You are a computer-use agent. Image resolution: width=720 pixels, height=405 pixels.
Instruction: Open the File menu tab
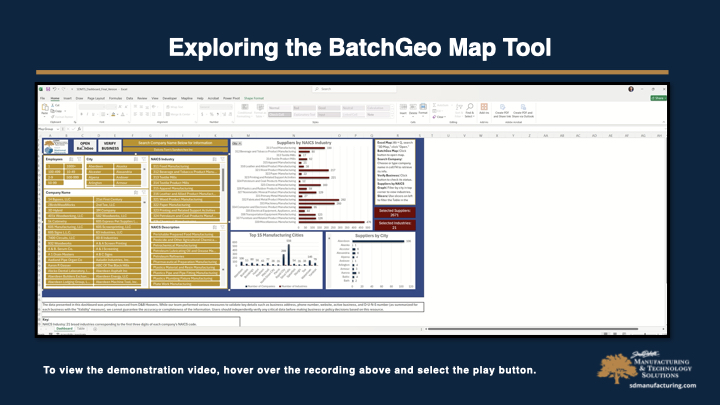point(43,98)
